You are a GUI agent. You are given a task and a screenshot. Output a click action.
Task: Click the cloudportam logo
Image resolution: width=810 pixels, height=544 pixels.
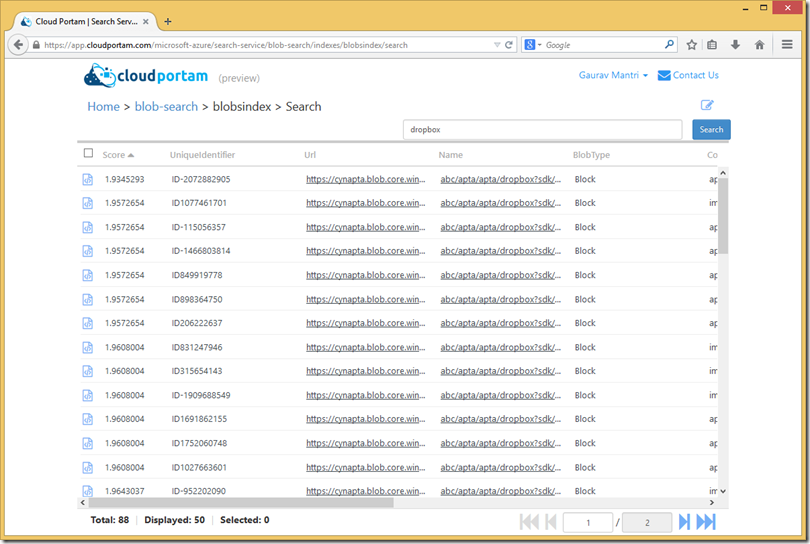(146, 76)
